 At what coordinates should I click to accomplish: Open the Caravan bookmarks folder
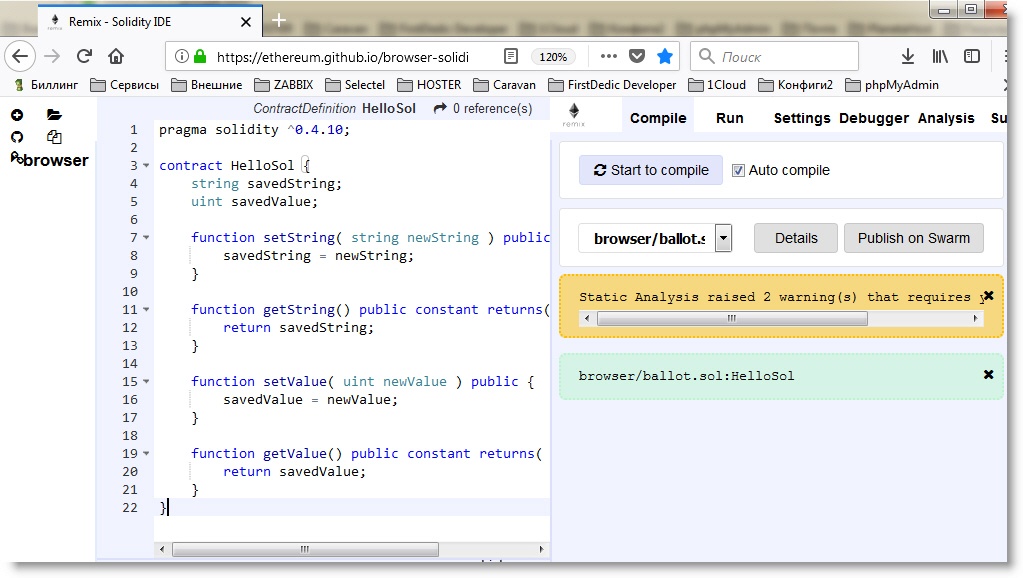(x=504, y=85)
